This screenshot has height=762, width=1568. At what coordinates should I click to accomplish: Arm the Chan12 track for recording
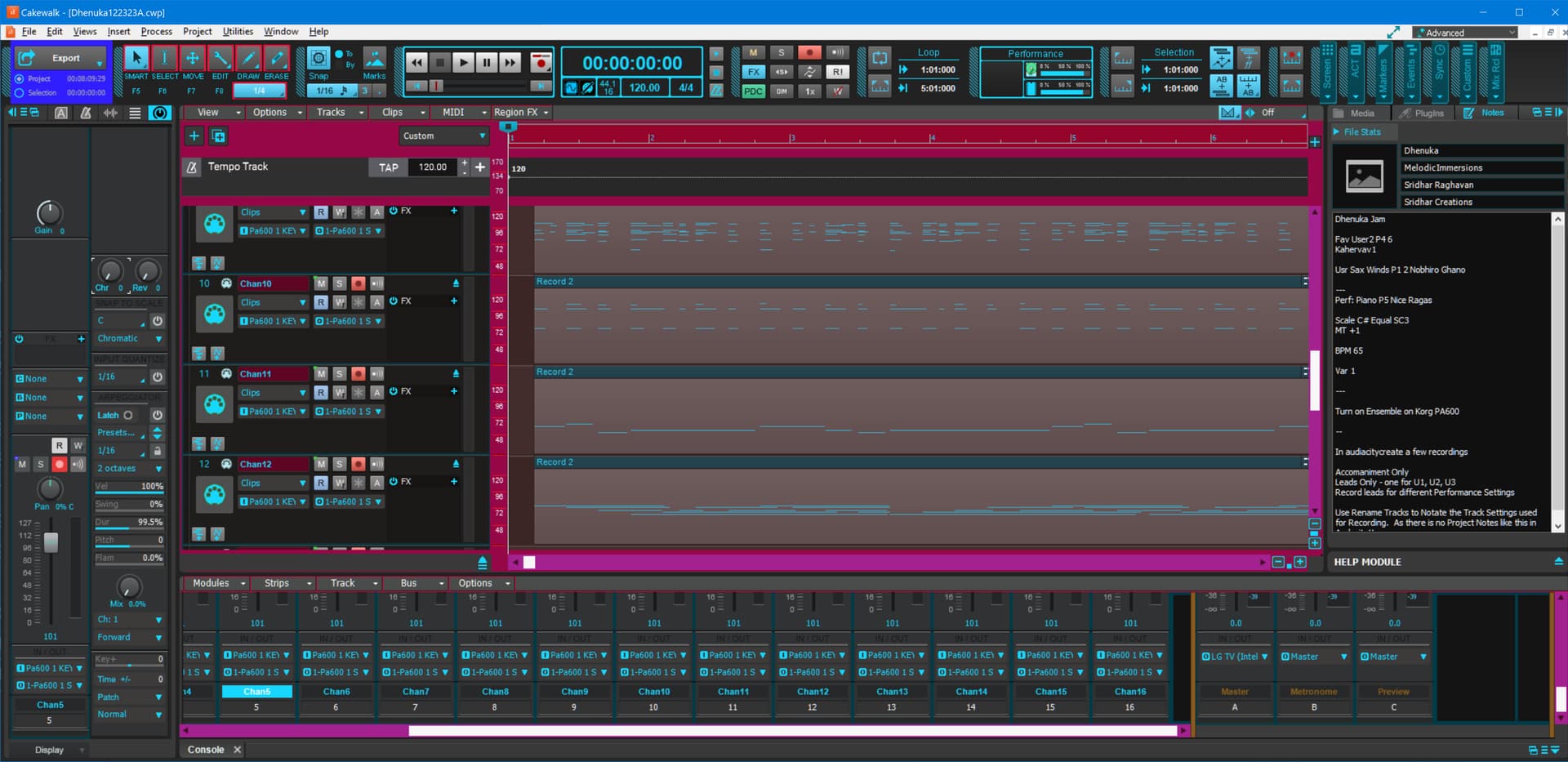[x=358, y=464]
